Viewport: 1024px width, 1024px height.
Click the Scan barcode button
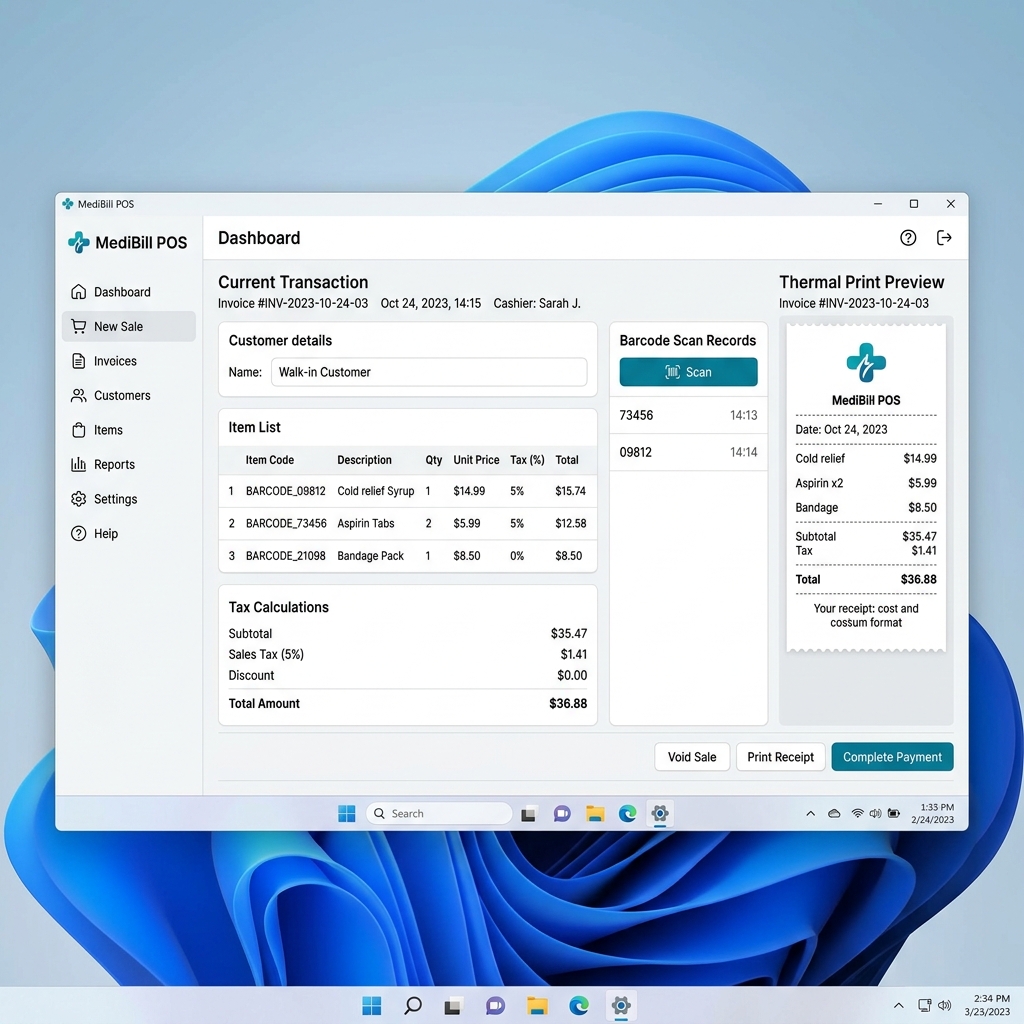coord(688,372)
